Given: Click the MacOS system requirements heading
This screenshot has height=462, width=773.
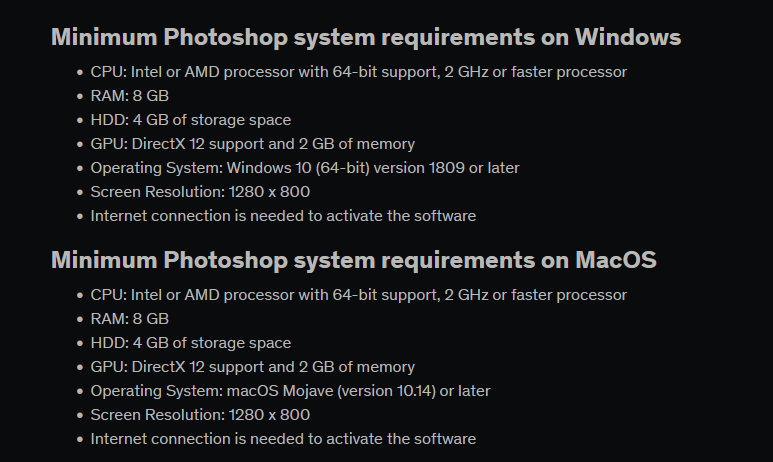Looking at the screenshot, I should pyautogui.click(x=354, y=261).
